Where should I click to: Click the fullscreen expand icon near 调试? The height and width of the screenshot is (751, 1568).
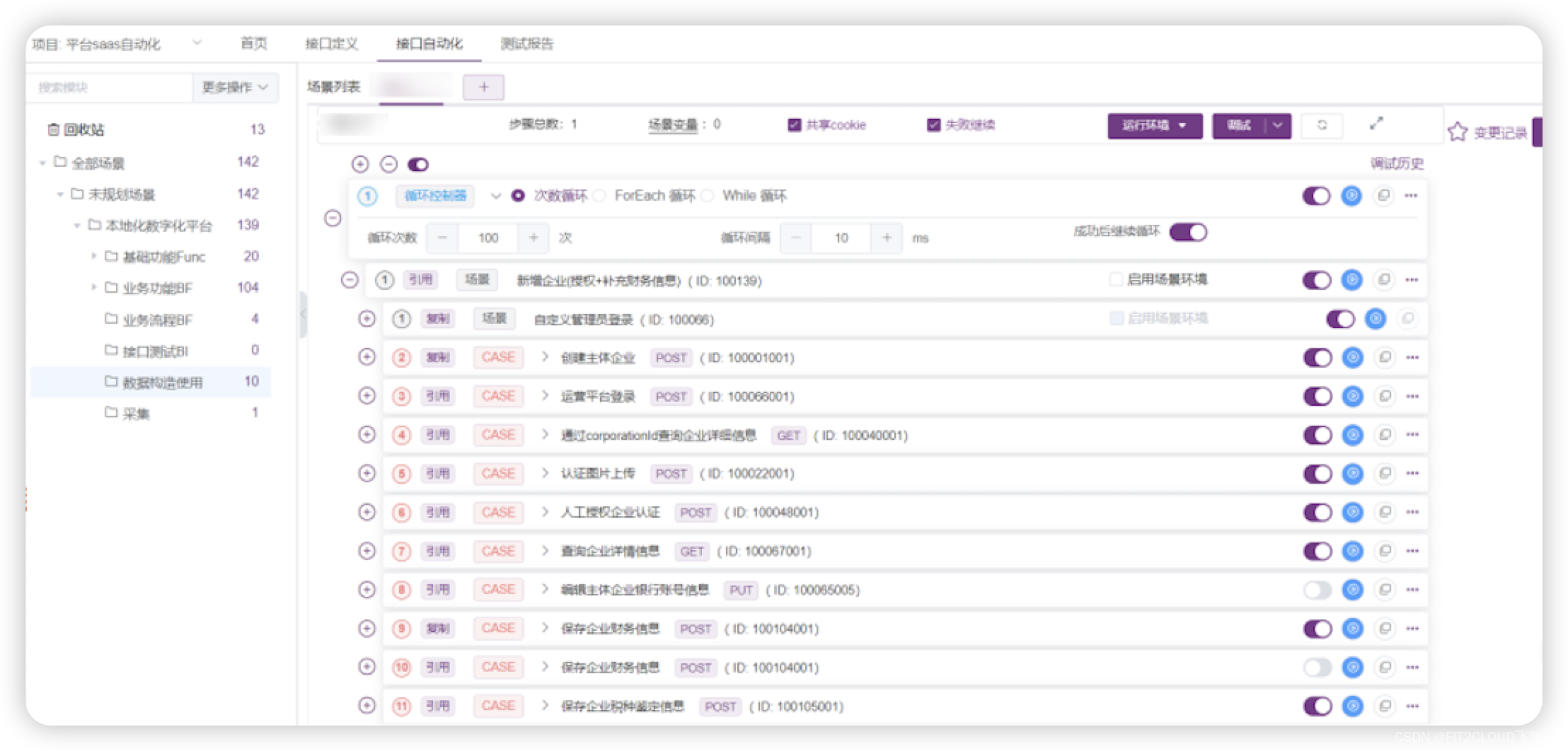click(1377, 124)
